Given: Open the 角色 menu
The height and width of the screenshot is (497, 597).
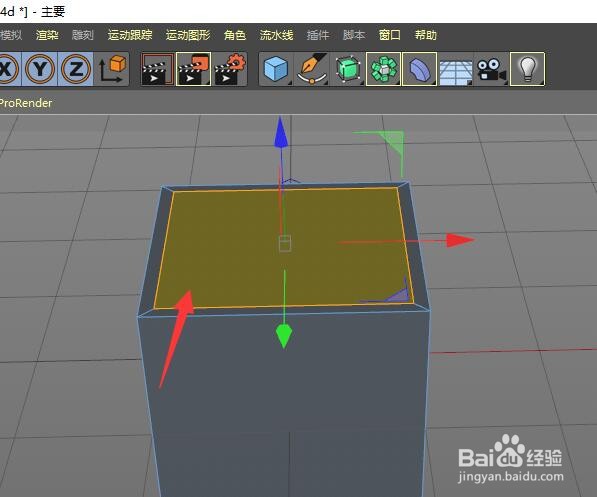Looking at the screenshot, I should 235,35.
